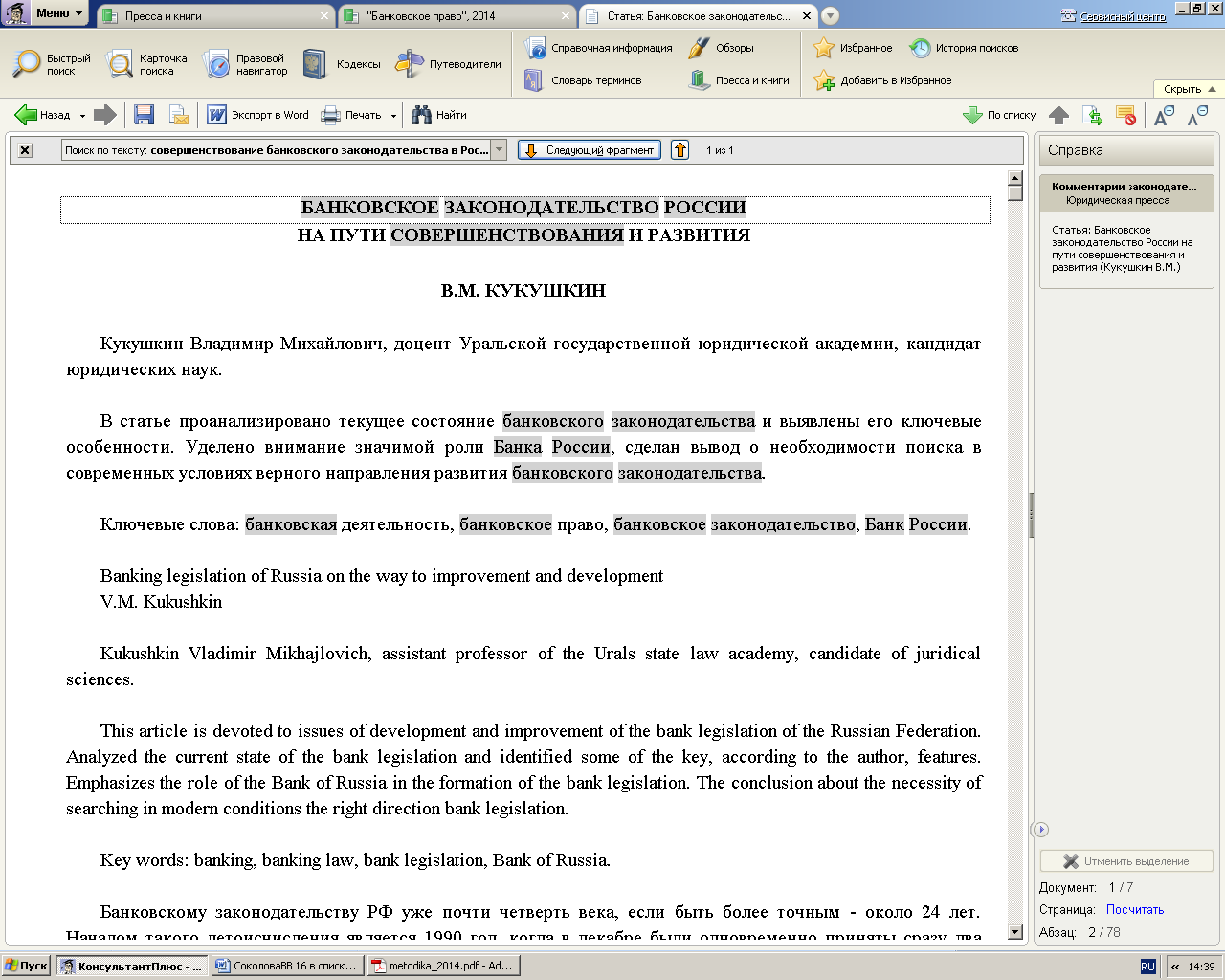This screenshot has height=980, width=1225.
Task: Open metodika_2014.pdf taskbar item
Action: click(x=442, y=966)
